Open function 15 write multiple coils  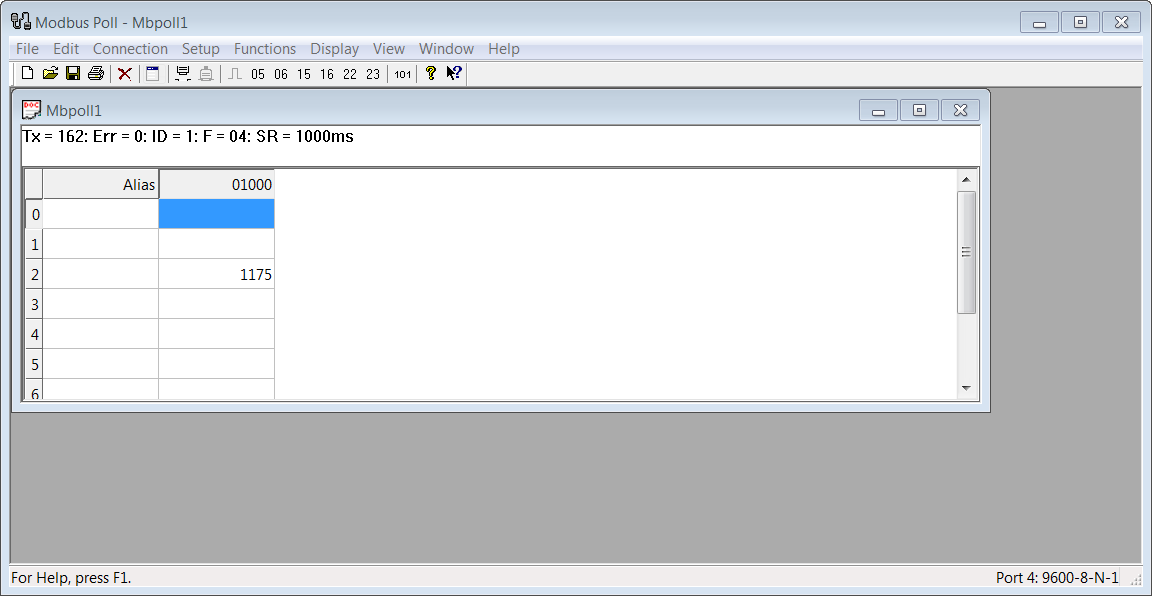pos(303,74)
